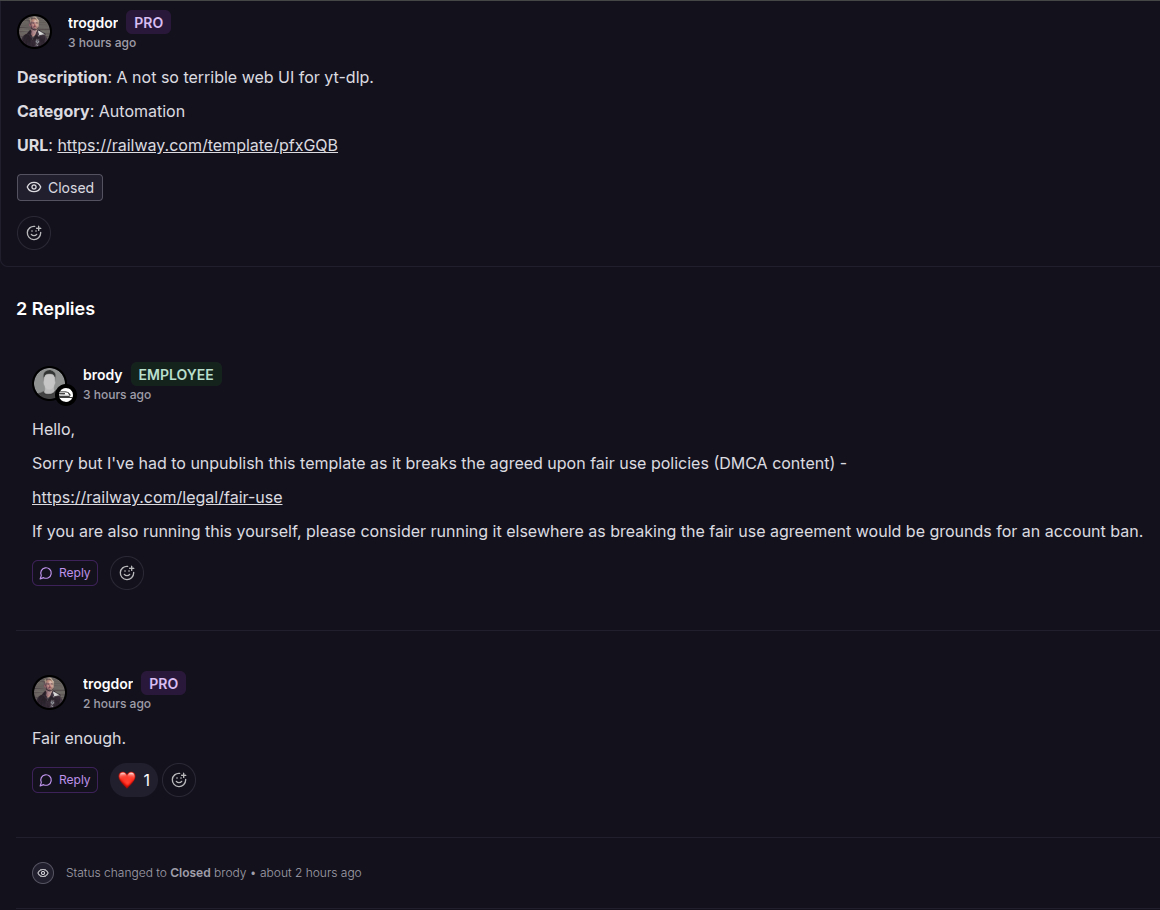Click the PRO badge in trogdor's reply
This screenshot has height=910, width=1160.
pyautogui.click(x=163, y=684)
